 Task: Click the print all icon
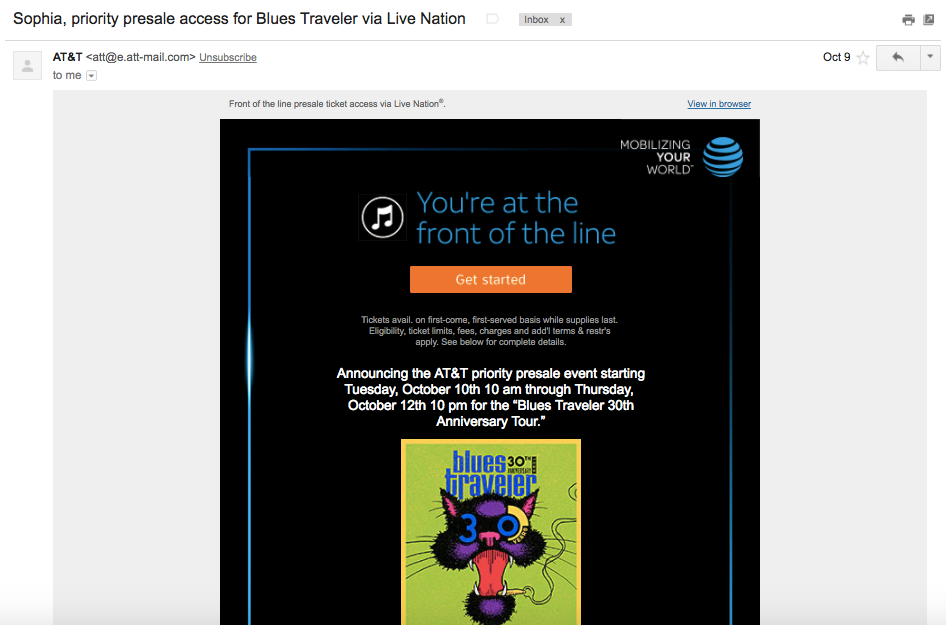tap(908, 20)
